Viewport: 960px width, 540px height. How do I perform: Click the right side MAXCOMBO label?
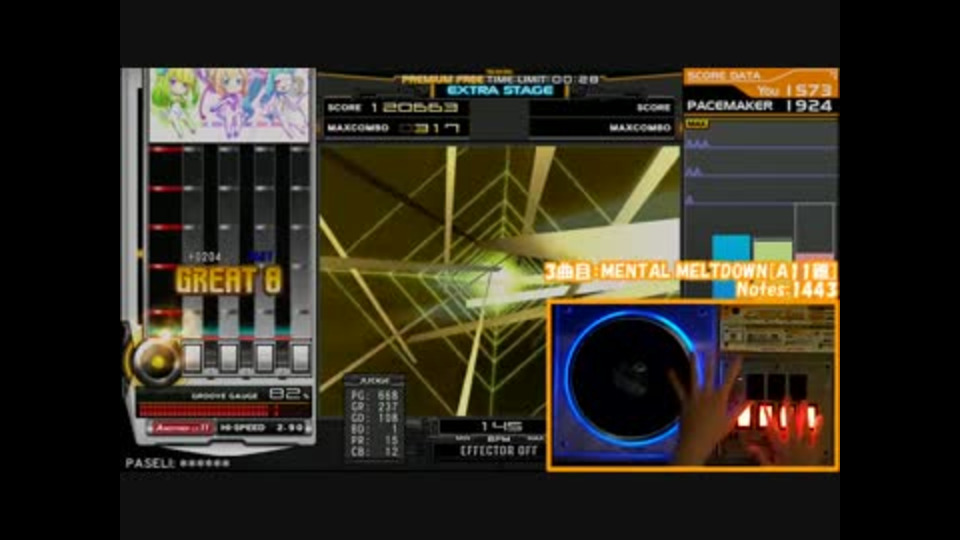[x=640, y=128]
